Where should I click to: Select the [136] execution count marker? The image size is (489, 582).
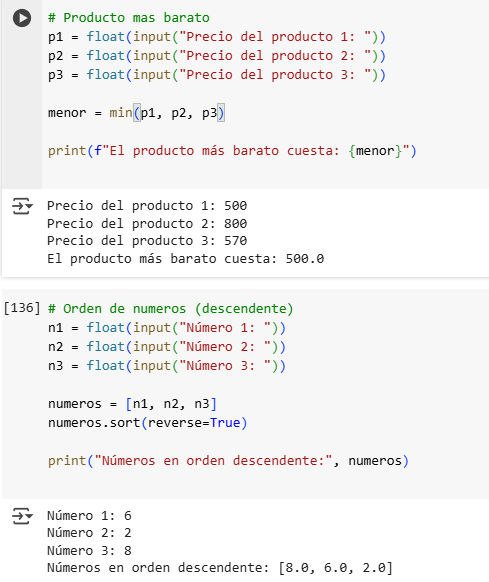(22, 308)
